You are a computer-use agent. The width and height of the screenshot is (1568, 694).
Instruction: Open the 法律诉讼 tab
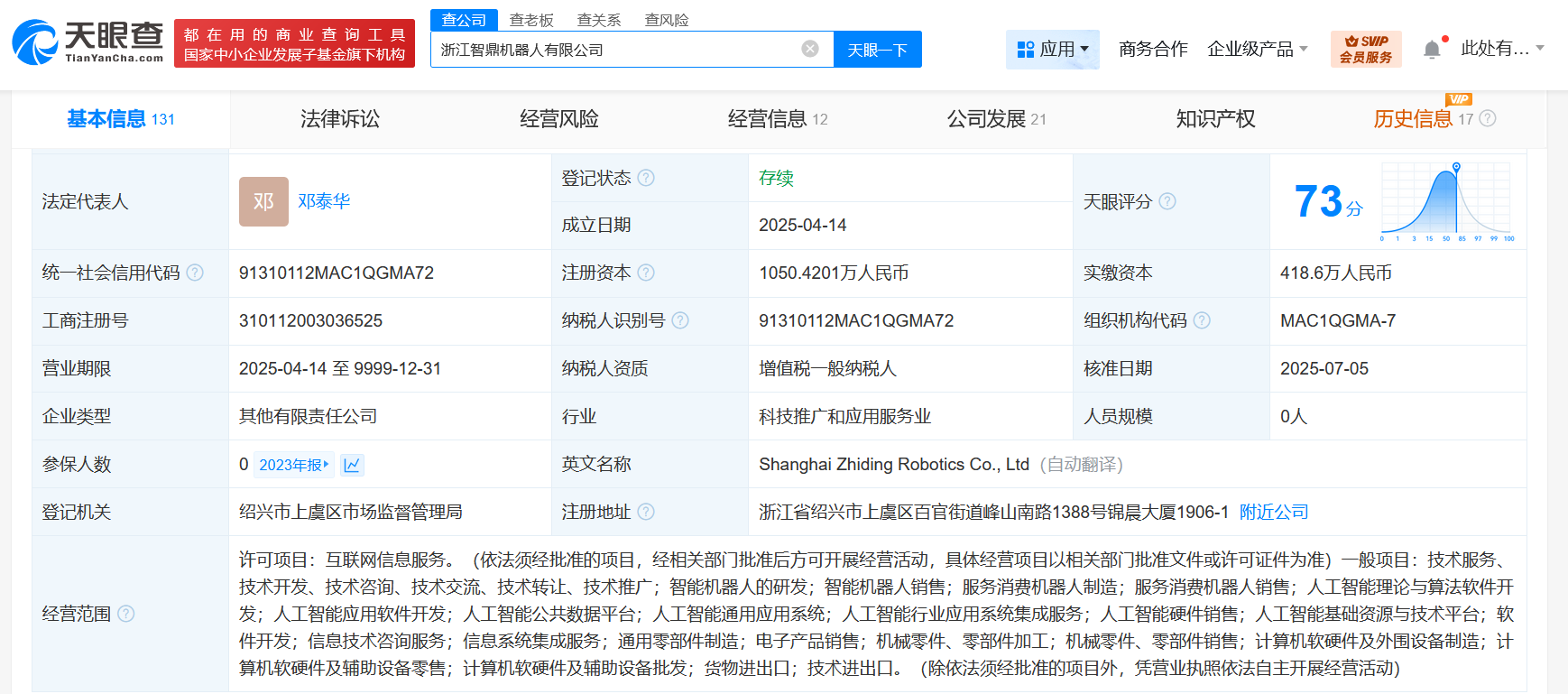(340, 119)
